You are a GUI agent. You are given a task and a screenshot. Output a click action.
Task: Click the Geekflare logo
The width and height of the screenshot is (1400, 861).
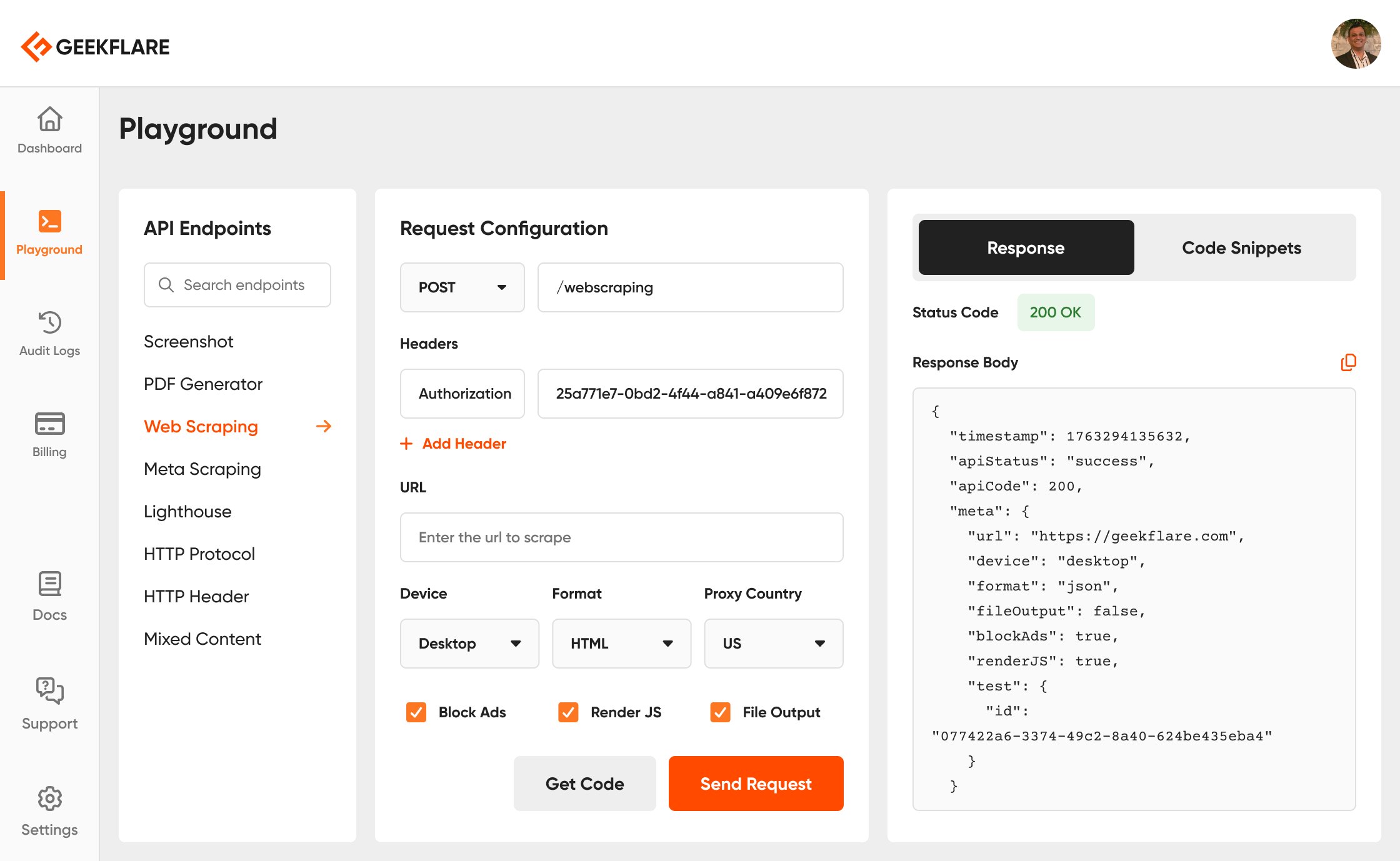pyautogui.click(x=95, y=46)
